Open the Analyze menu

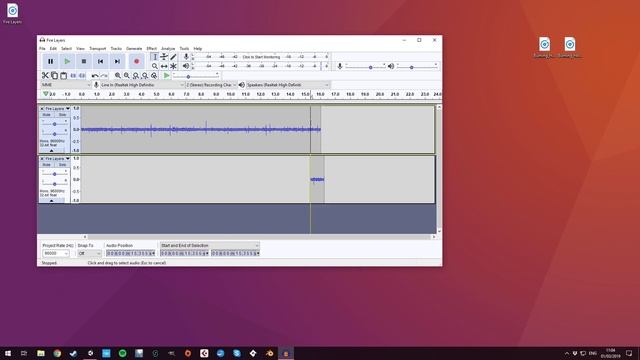click(168, 49)
